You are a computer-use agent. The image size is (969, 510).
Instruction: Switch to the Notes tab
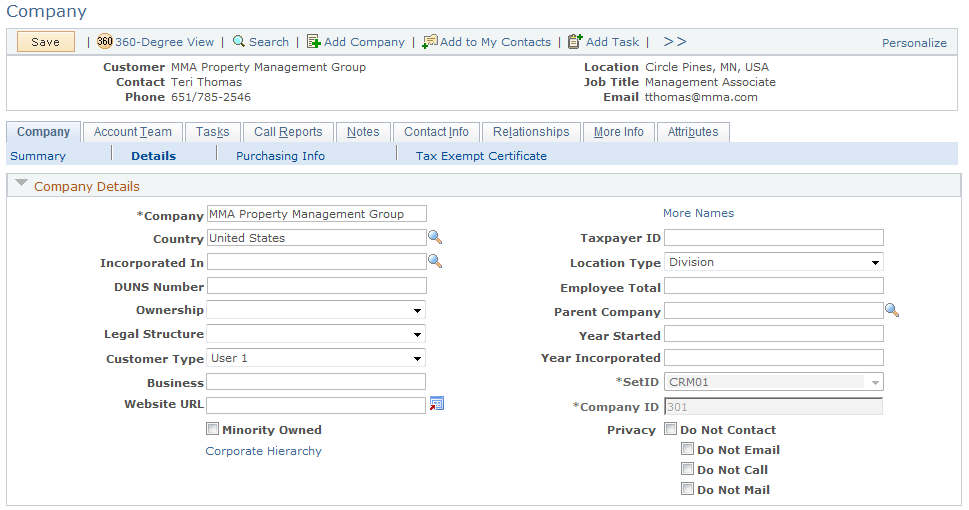[x=363, y=132]
